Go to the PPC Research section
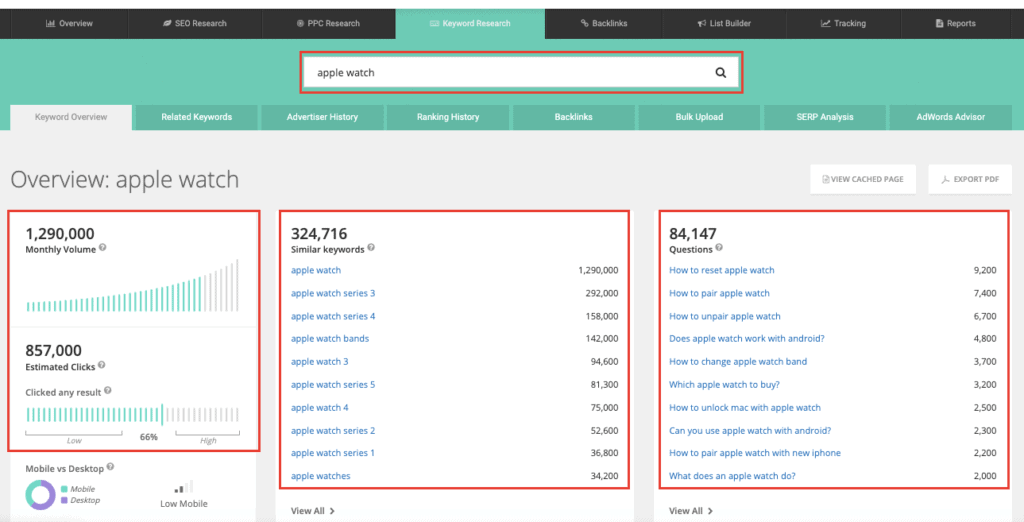 [x=328, y=23]
